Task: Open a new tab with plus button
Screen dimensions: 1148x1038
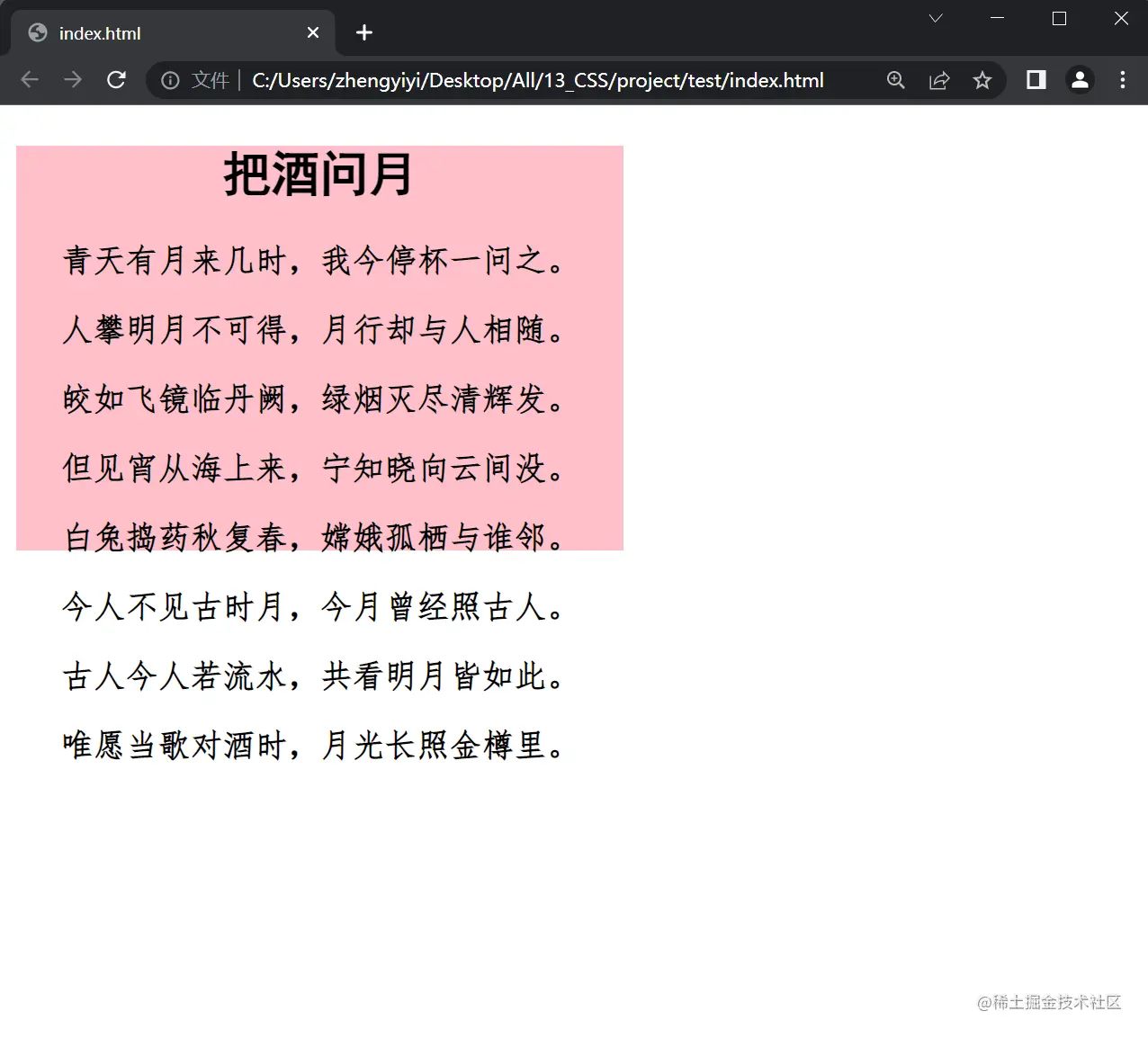Action: (x=364, y=32)
